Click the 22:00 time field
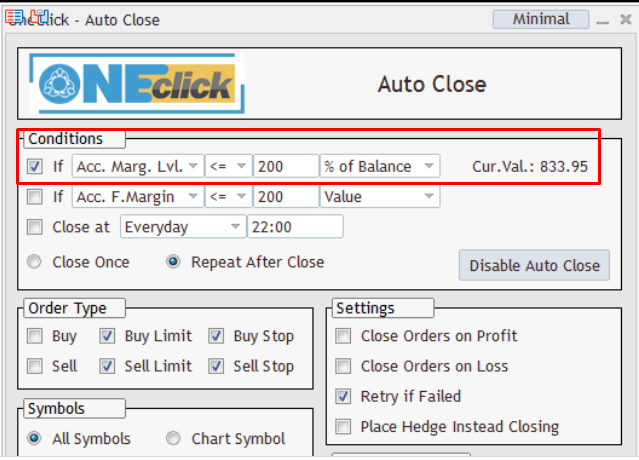The height and width of the screenshot is (460, 639). (x=295, y=227)
